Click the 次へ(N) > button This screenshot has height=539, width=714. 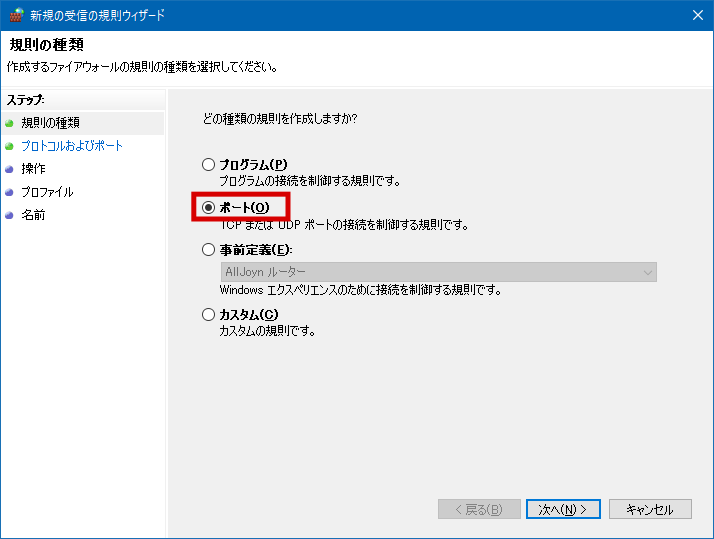click(565, 509)
